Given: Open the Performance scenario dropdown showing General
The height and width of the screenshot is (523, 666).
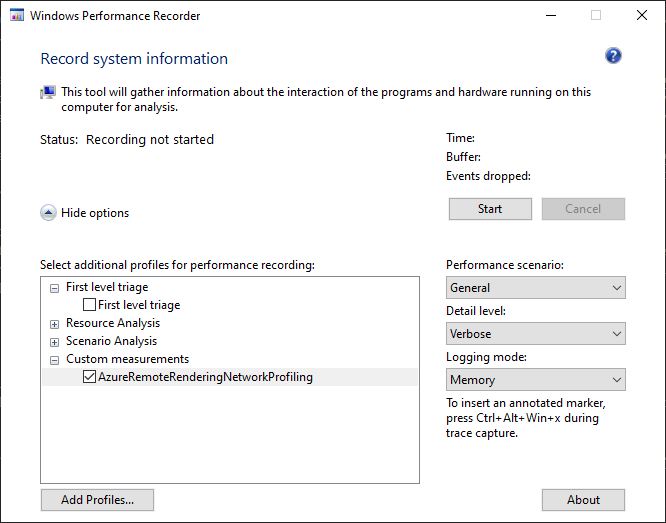Looking at the screenshot, I should (536, 288).
